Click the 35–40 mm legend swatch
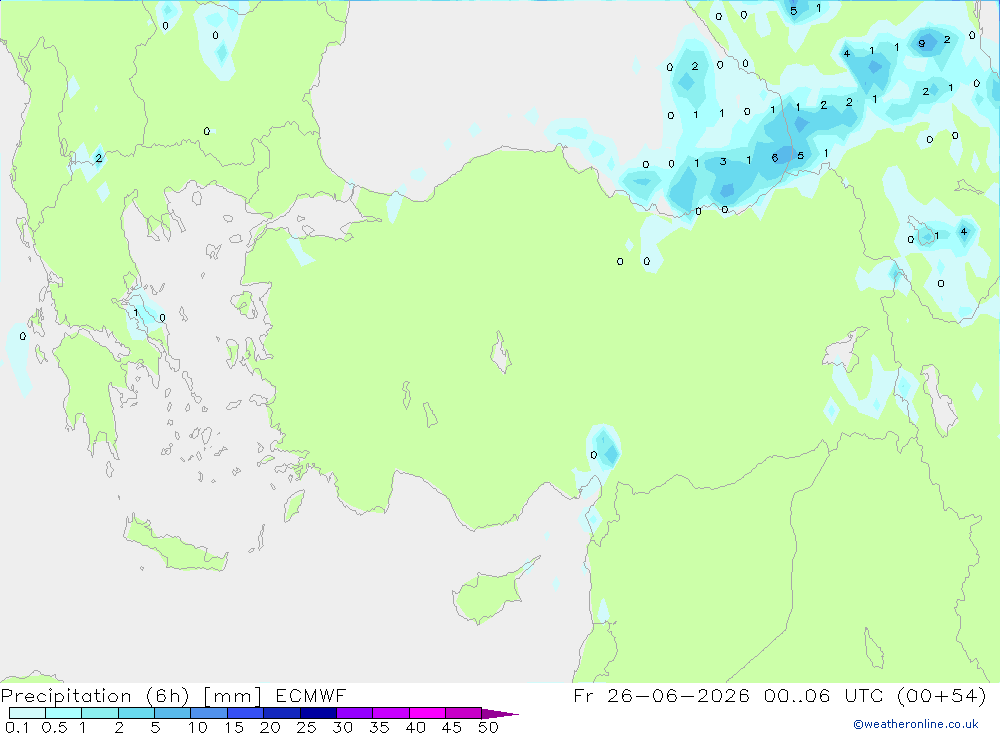Screen dimensions: 1000x733 point(391,713)
